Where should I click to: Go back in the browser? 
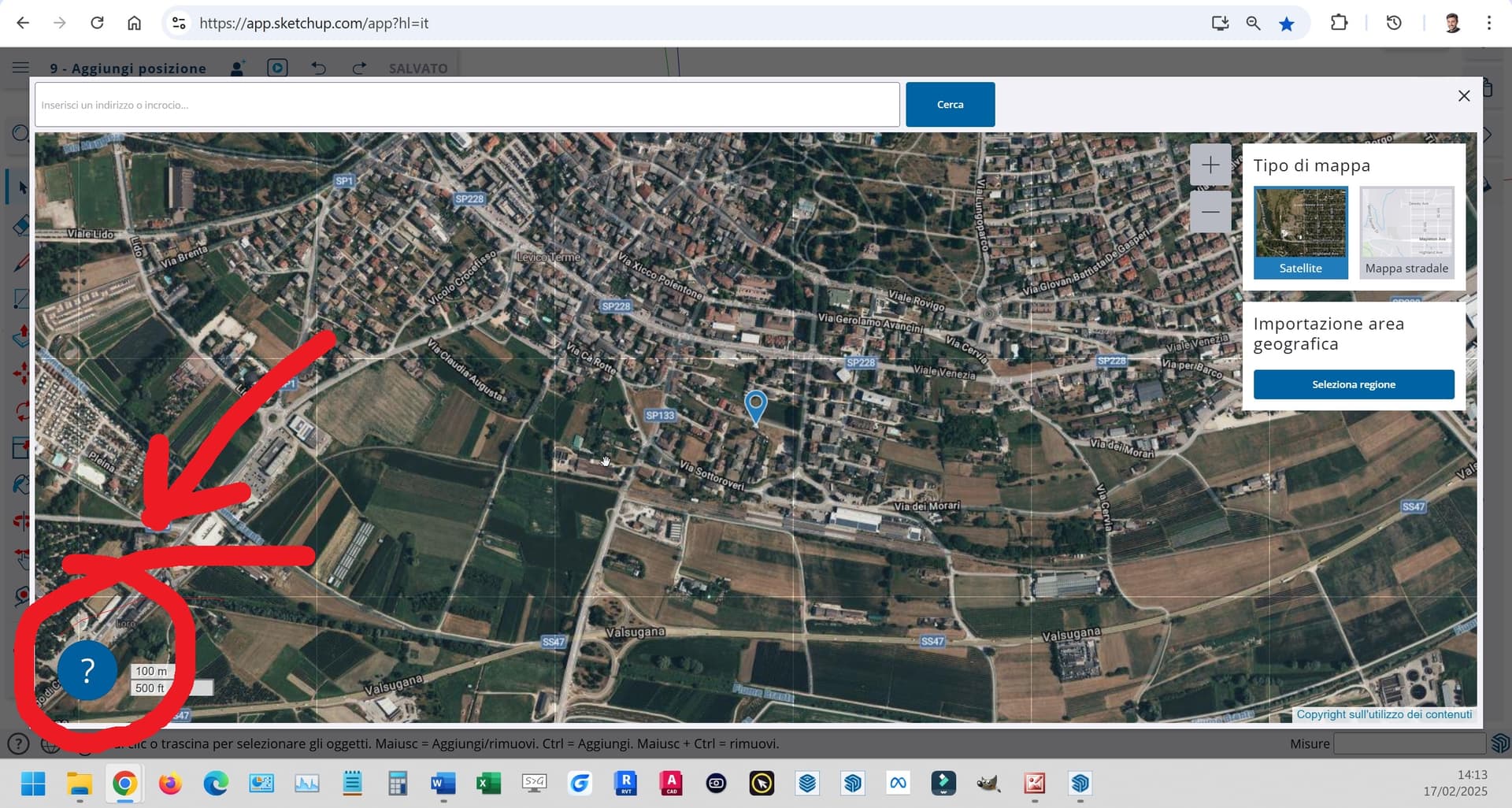pos(23,23)
